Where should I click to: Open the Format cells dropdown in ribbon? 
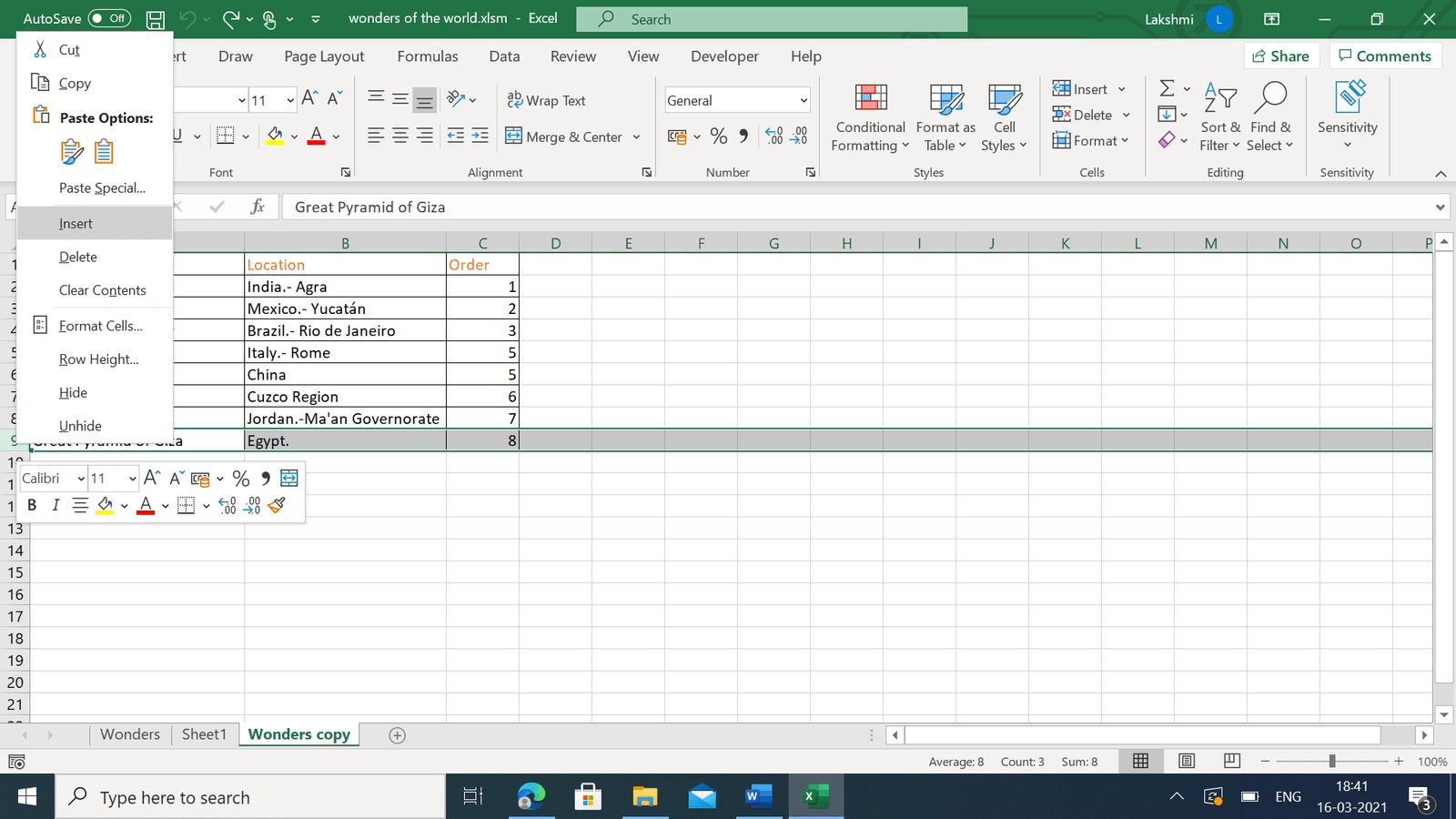point(1090,140)
